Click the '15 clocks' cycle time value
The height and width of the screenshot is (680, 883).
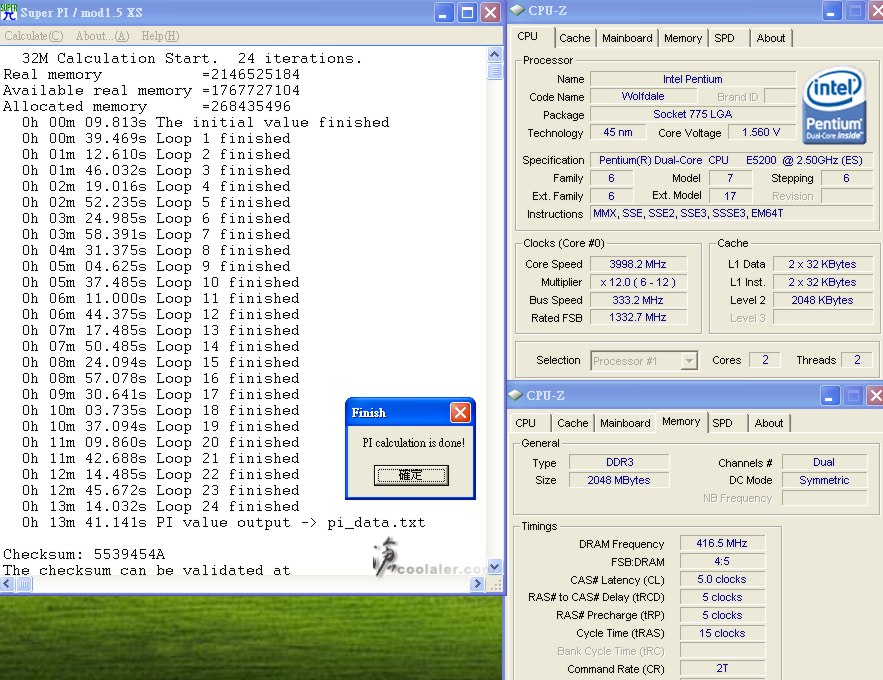[x=722, y=633]
